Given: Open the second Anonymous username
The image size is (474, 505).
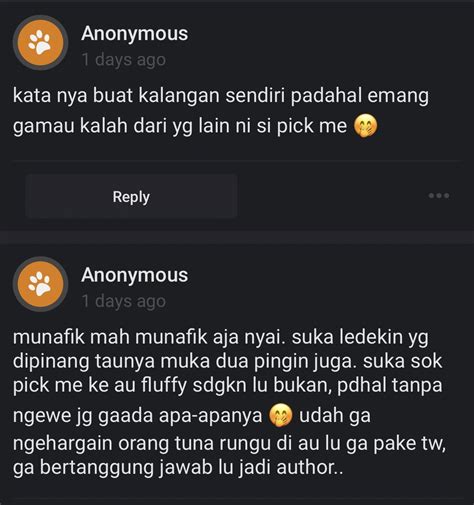Looking at the screenshot, I should [x=135, y=275].
